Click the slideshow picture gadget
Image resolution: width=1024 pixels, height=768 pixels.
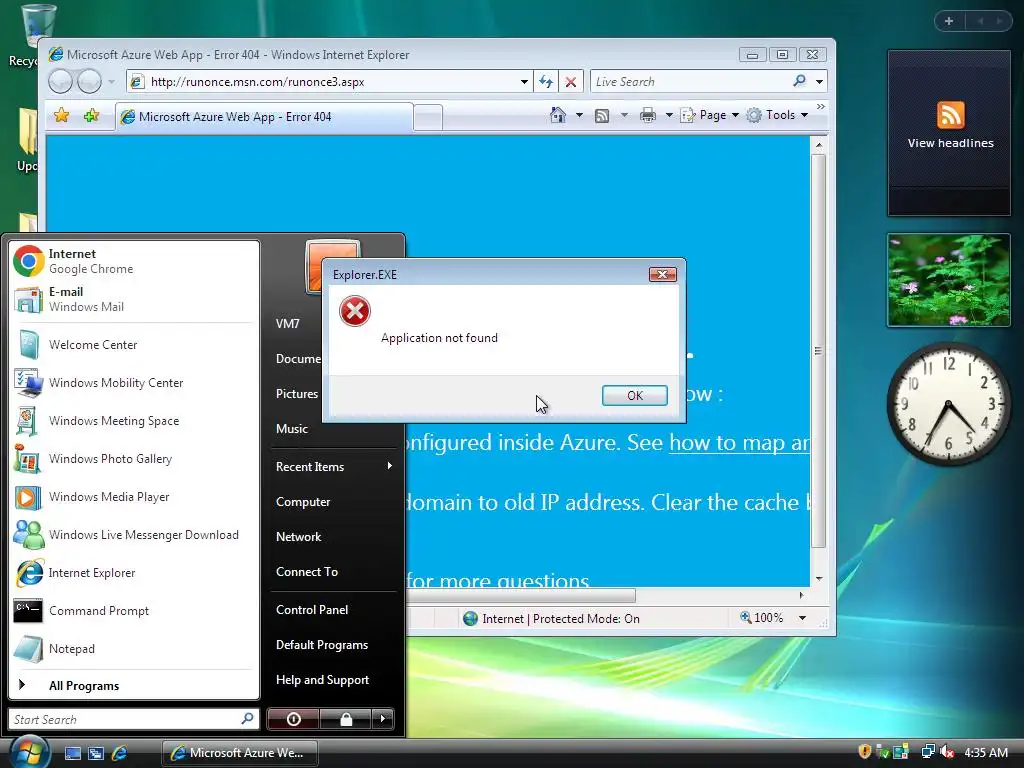(949, 280)
